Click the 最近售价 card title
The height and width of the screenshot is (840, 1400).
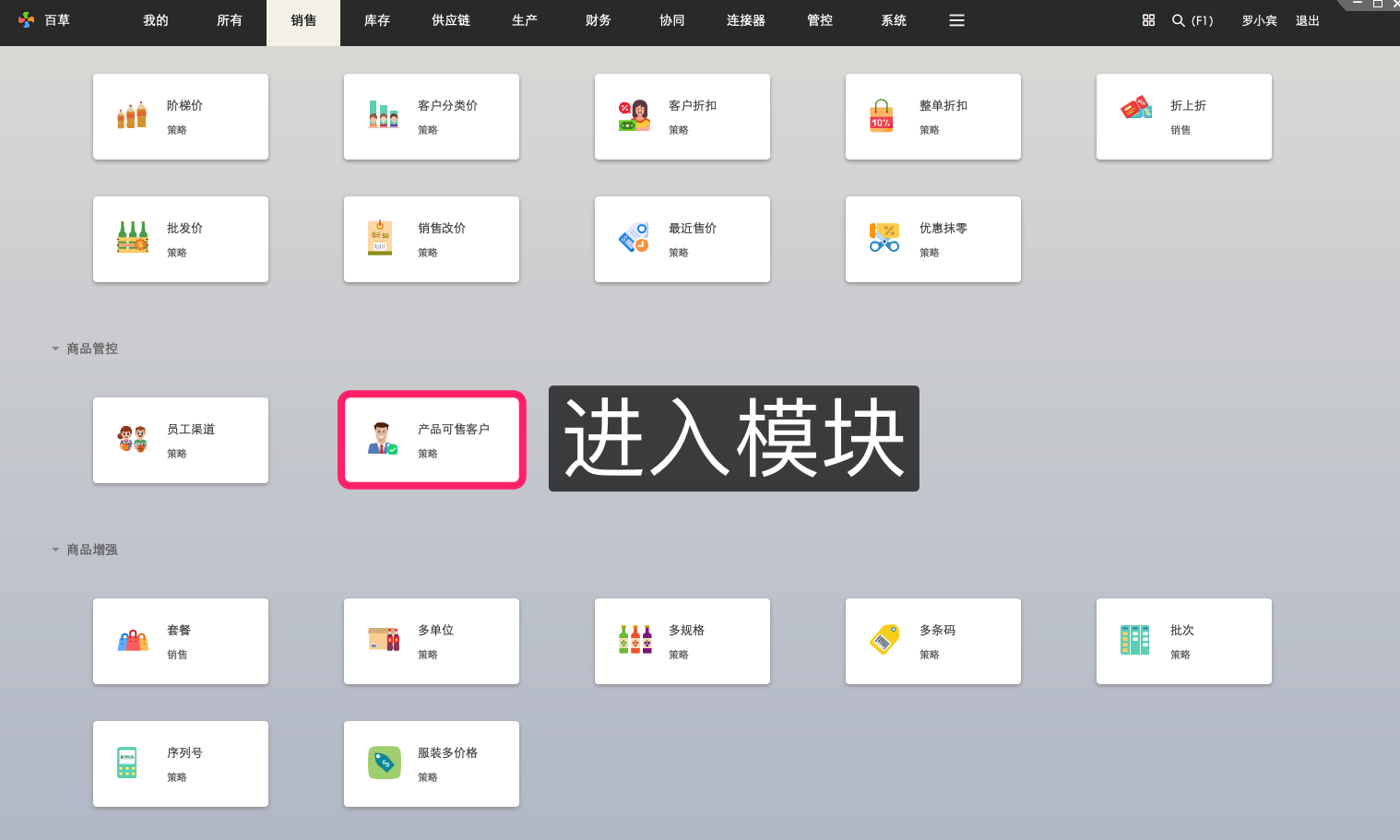[x=693, y=228]
